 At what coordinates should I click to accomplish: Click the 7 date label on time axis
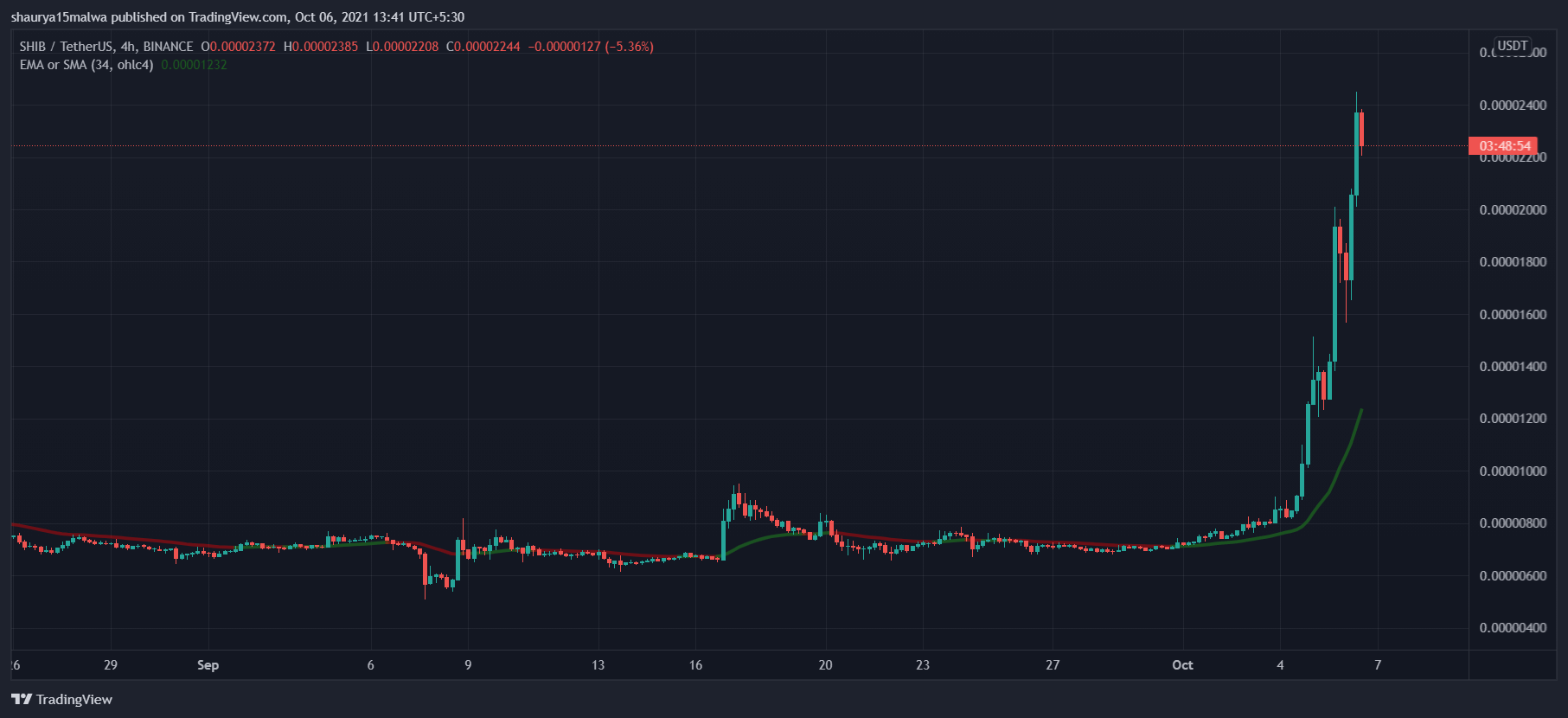click(1378, 665)
